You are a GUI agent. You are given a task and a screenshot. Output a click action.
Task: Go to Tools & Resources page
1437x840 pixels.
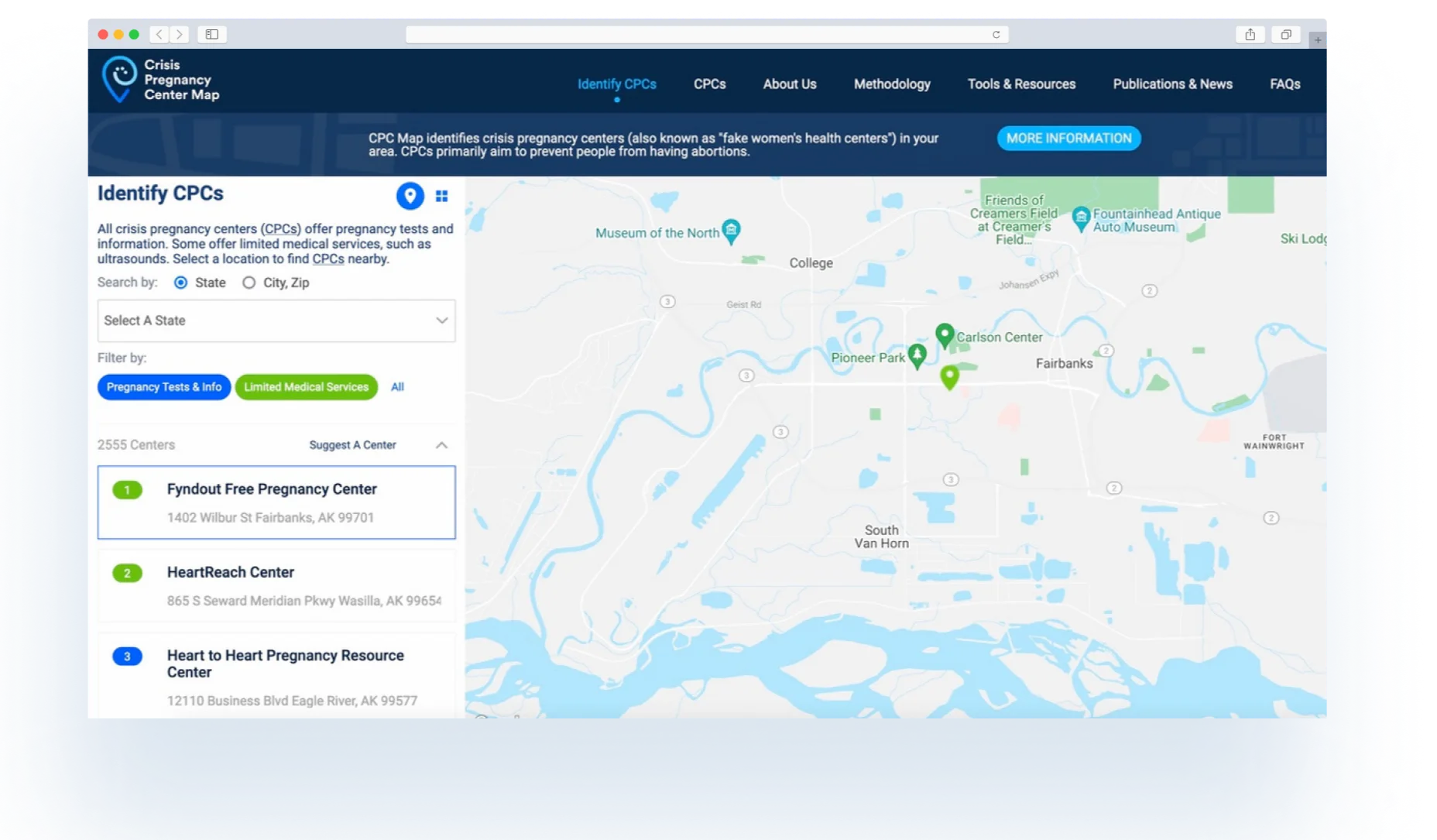tap(1021, 84)
